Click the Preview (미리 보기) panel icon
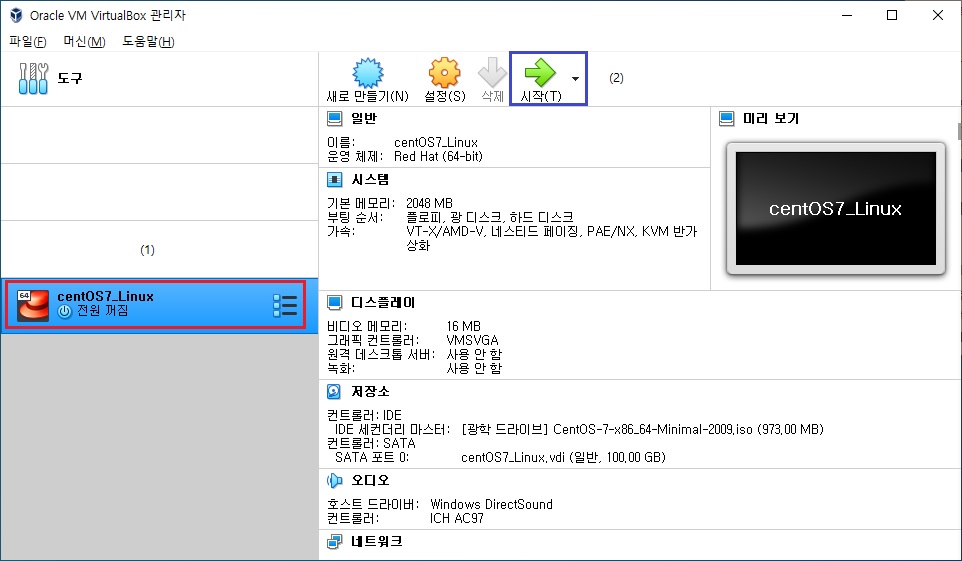The height and width of the screenshot is (561, 962). [x=726, y=118]
